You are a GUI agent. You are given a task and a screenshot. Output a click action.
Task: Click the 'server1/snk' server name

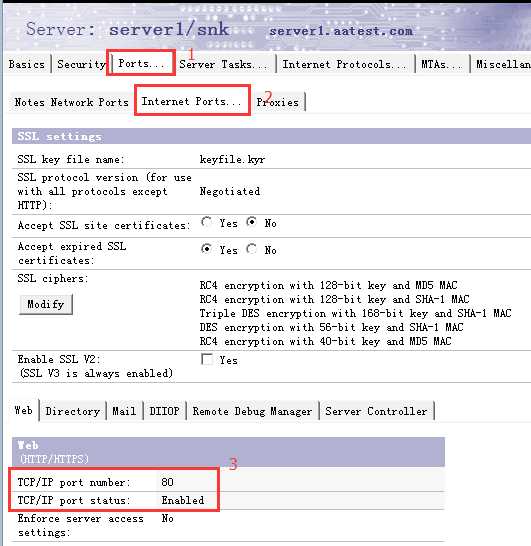coord(169,29)
